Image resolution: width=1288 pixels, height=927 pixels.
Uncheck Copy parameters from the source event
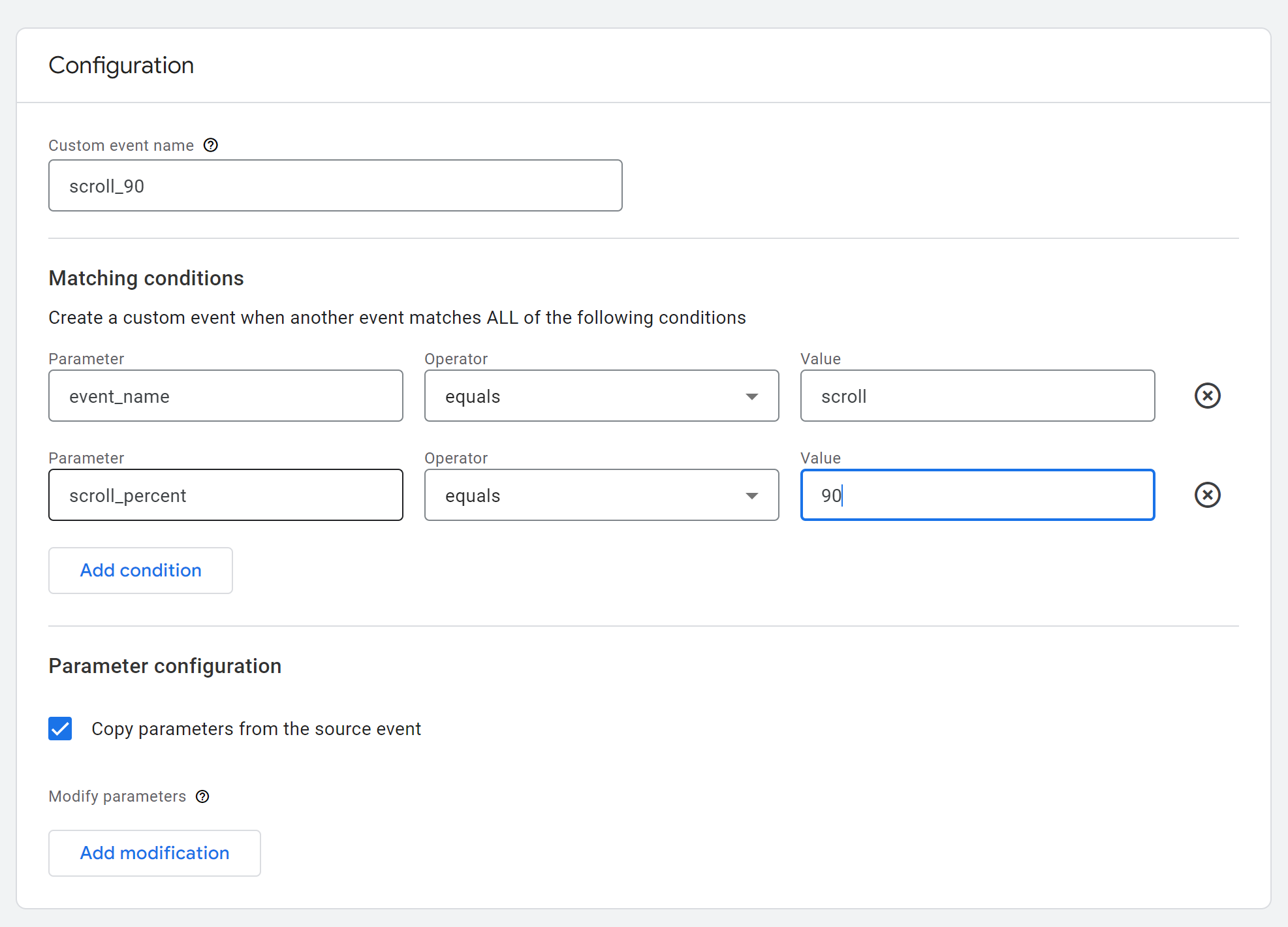coord(60,729)
